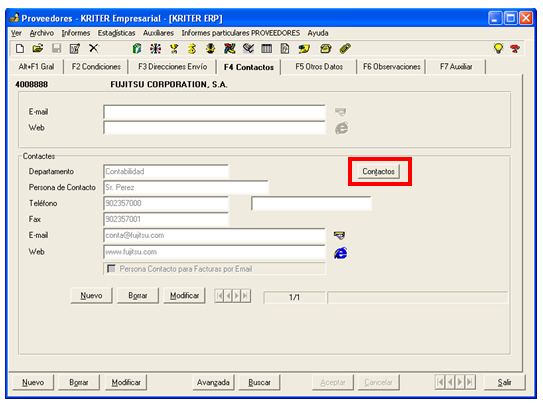Click the edit record notepad toolbar icon

75,48
